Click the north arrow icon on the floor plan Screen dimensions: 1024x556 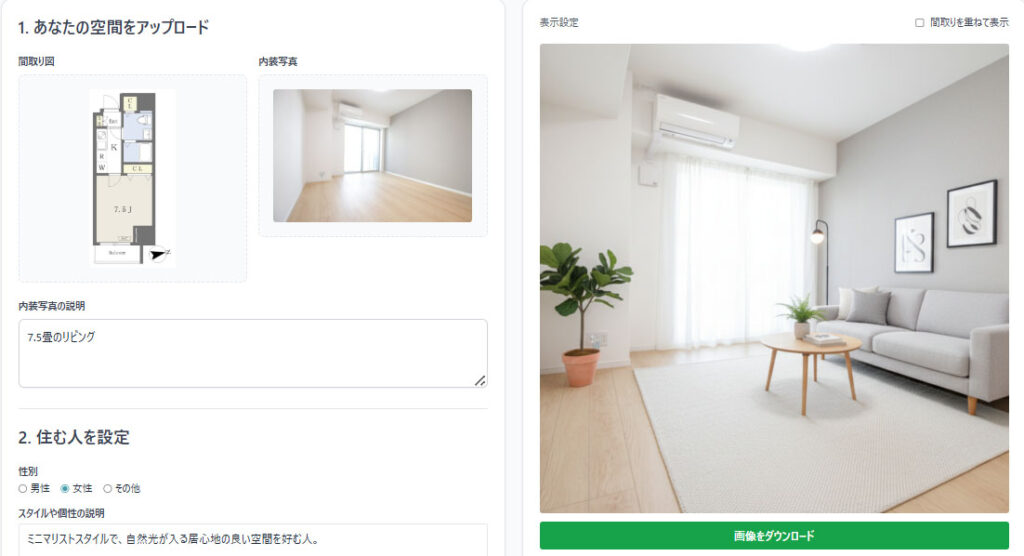pyautogui.click(x=158, y=254)
